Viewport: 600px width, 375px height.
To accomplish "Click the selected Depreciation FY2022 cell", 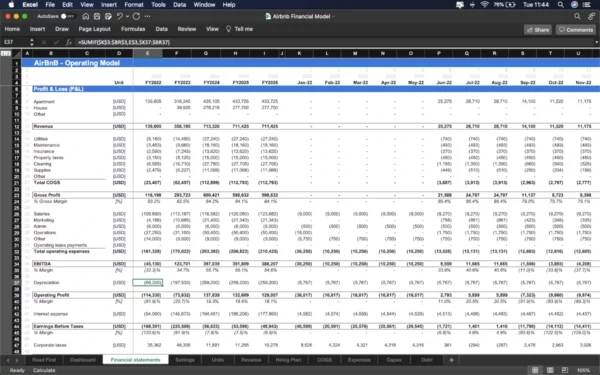I will tap(148, 283).
